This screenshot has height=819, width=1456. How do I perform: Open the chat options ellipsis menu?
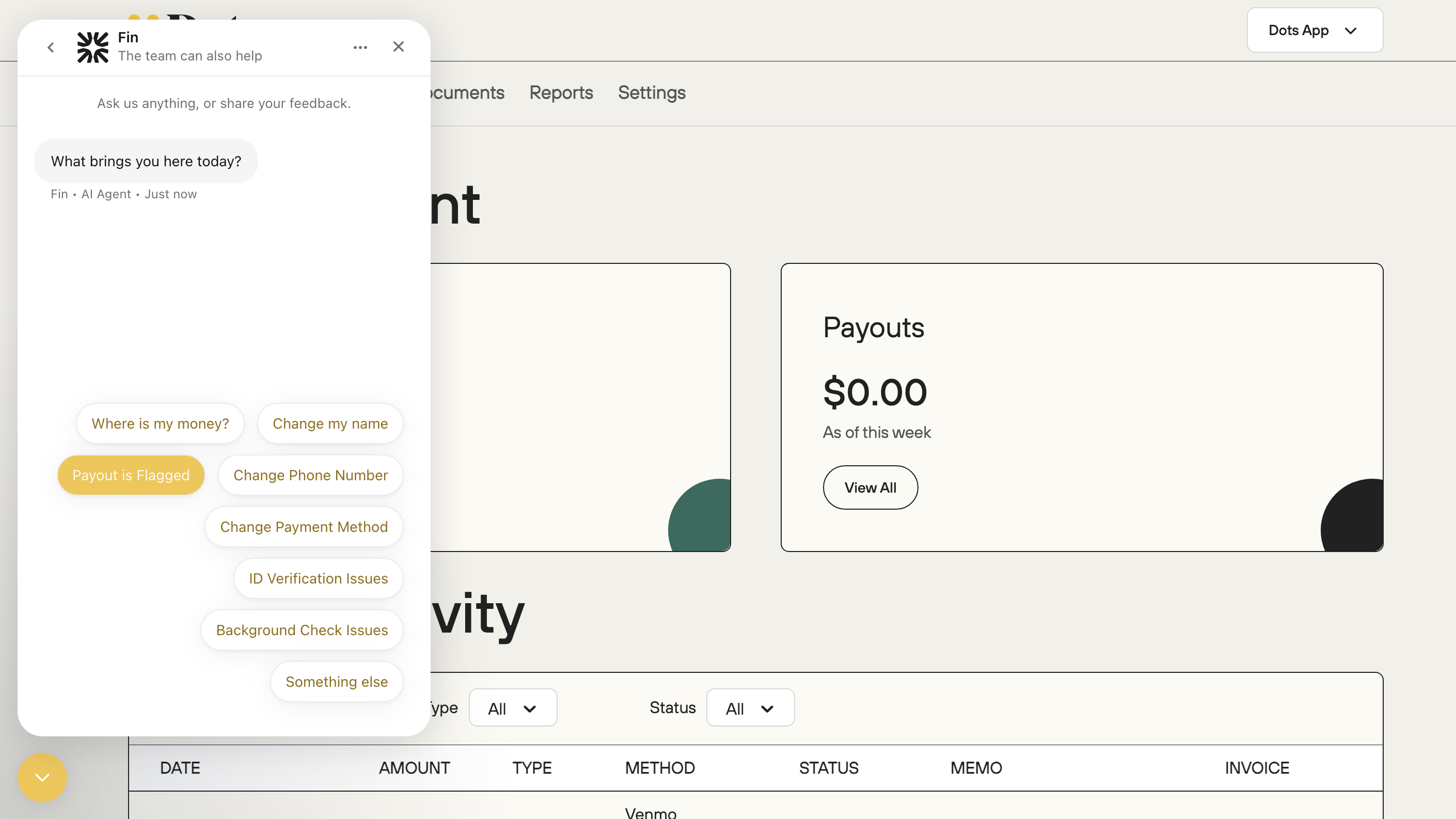coord(360,47)
